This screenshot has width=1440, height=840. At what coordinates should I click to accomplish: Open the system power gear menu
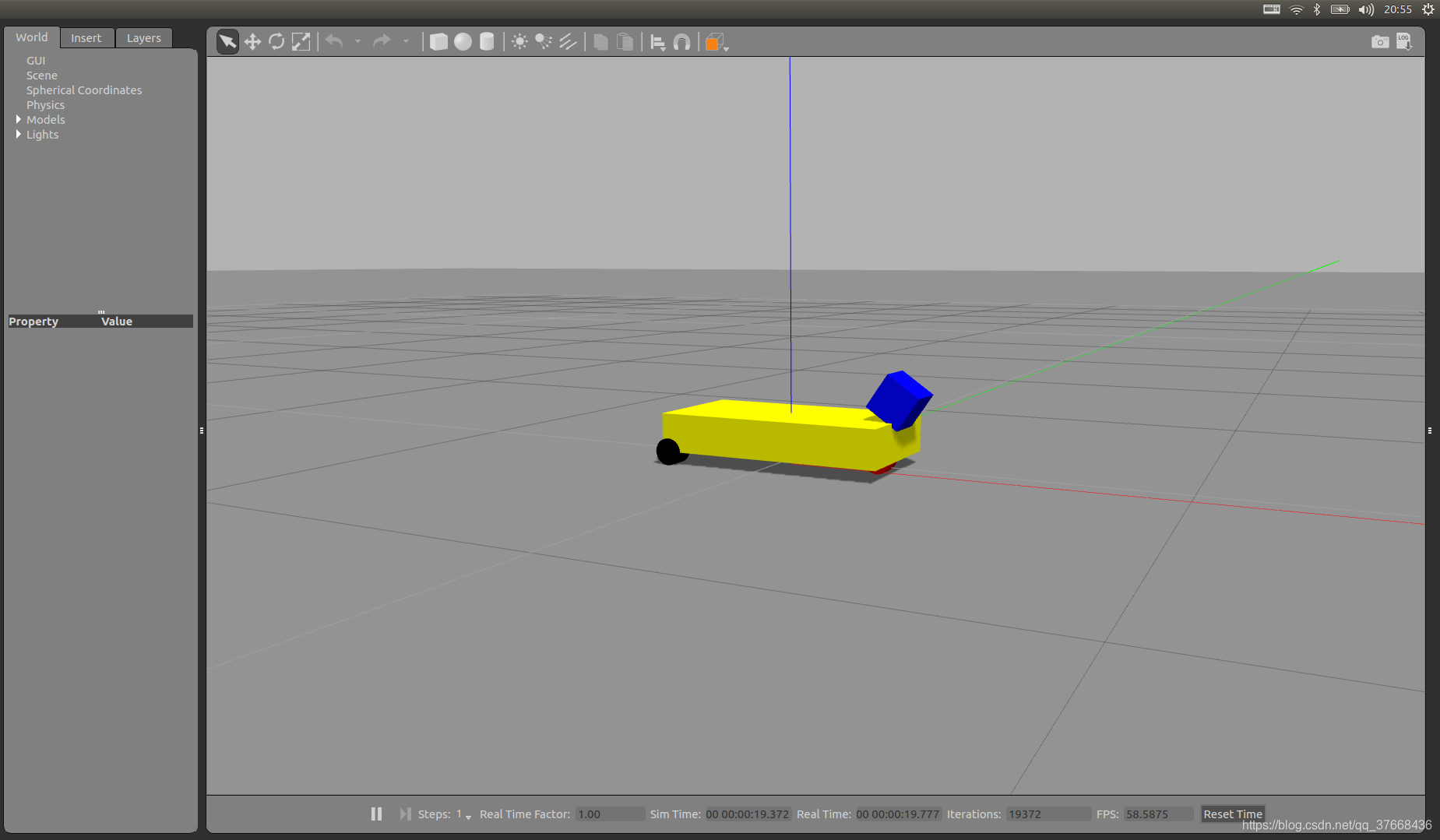[x=1428, y=9]
